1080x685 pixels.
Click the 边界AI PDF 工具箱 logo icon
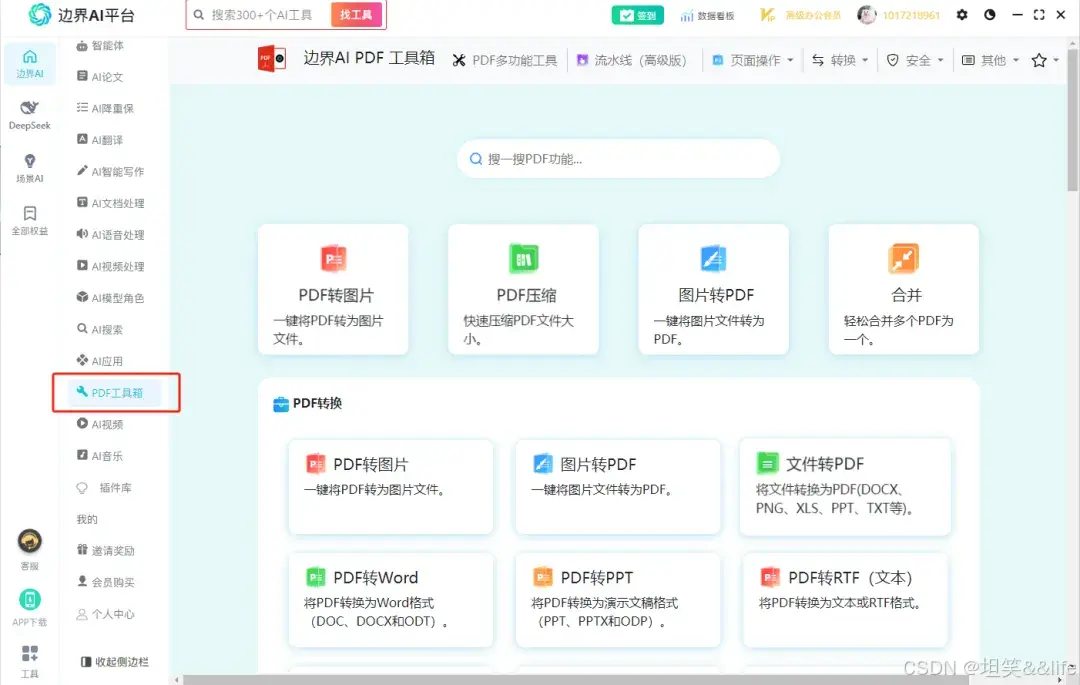tap(271, 59)
